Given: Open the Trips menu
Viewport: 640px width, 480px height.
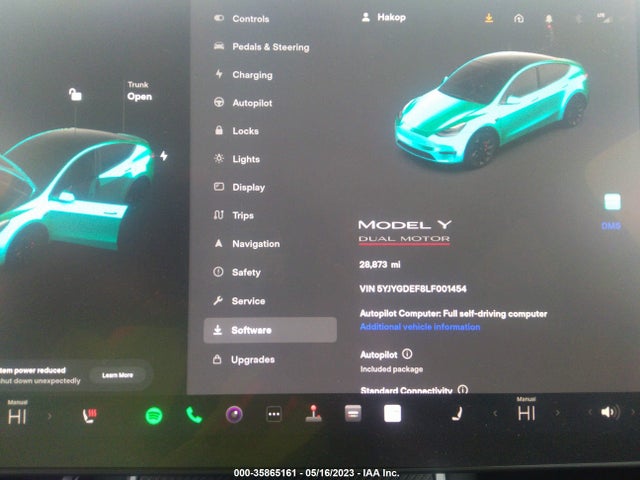Looking at the screenshot, I should [233, 216].
